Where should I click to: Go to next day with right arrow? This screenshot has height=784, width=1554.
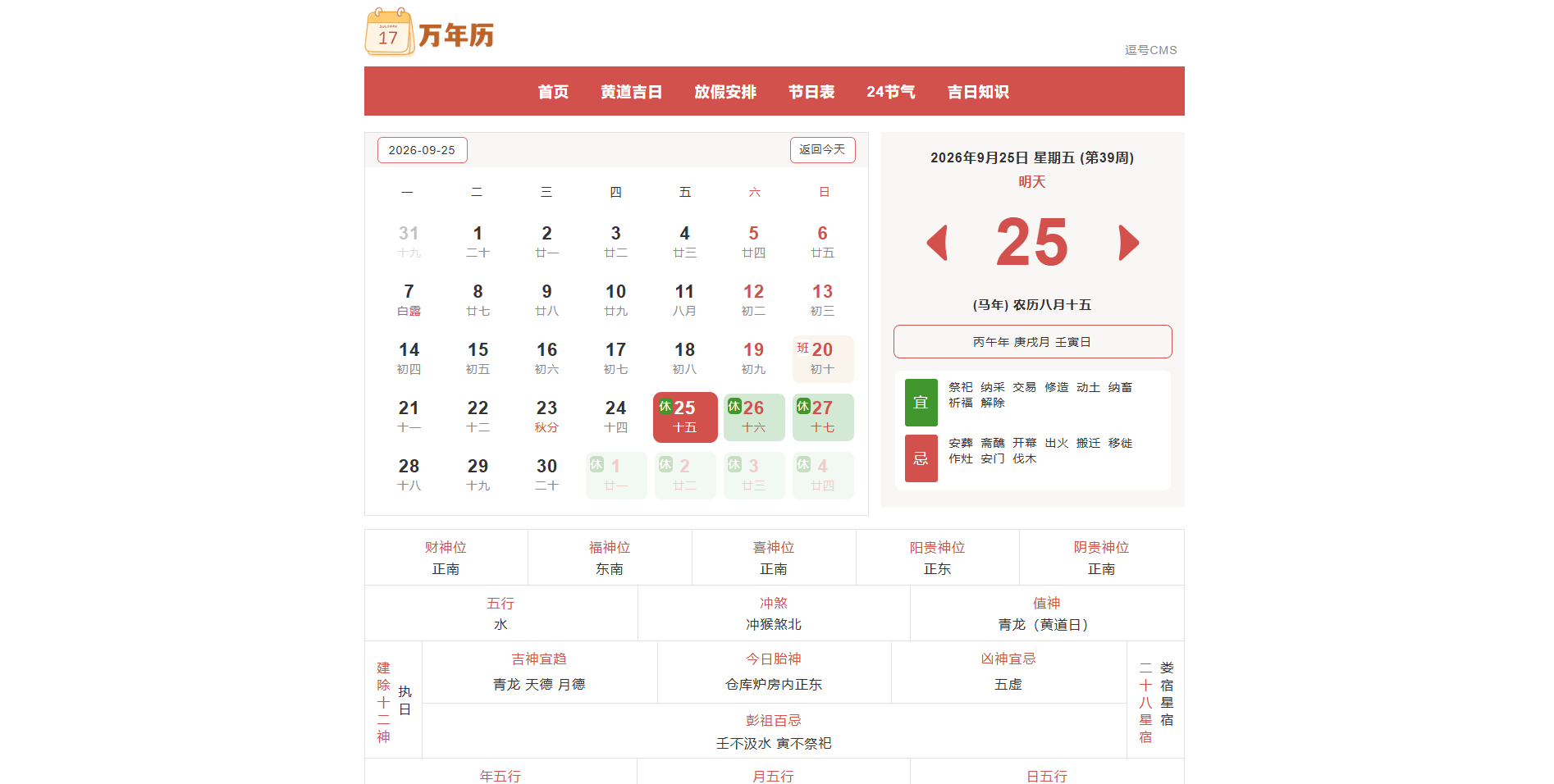click(x=1129, y=243)
